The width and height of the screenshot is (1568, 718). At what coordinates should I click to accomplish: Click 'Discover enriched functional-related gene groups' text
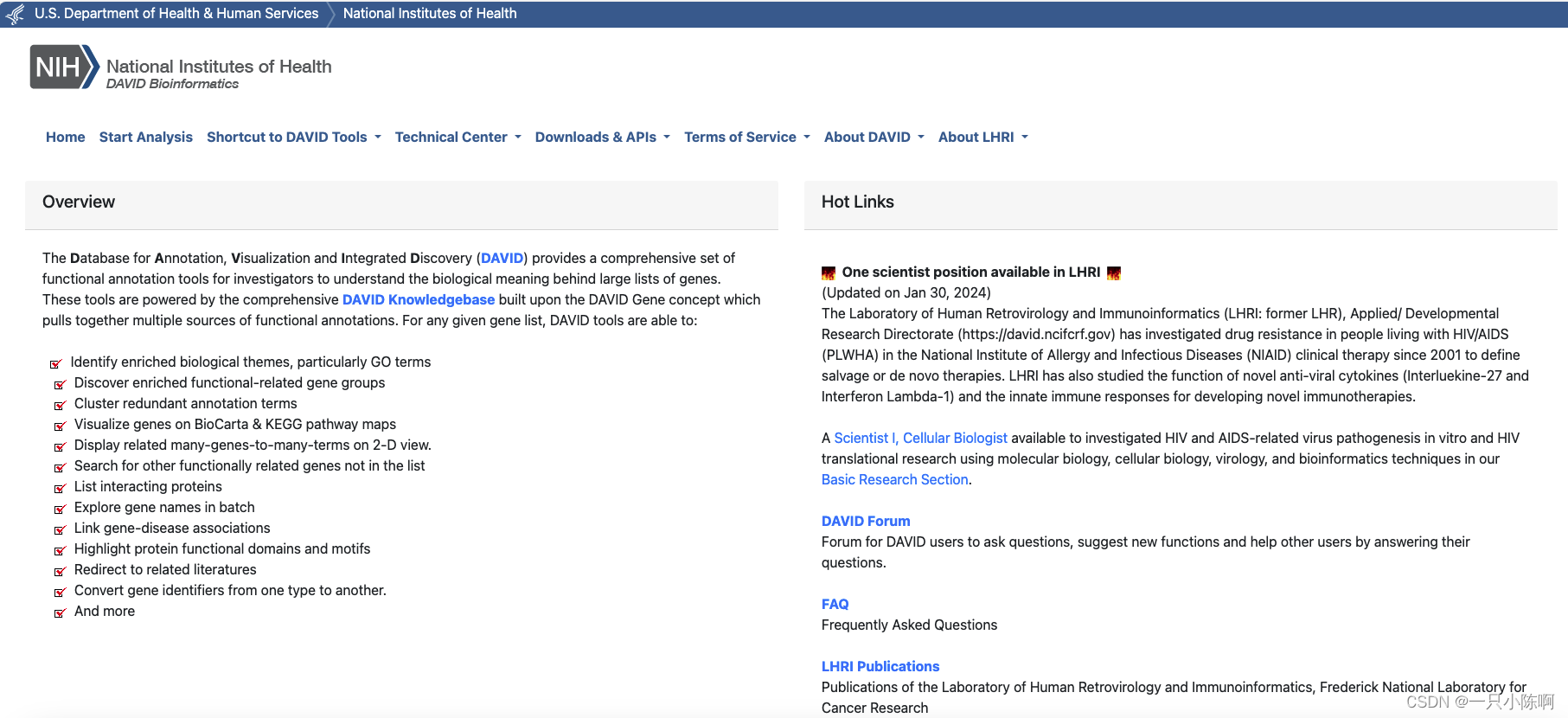click(230, 382)
